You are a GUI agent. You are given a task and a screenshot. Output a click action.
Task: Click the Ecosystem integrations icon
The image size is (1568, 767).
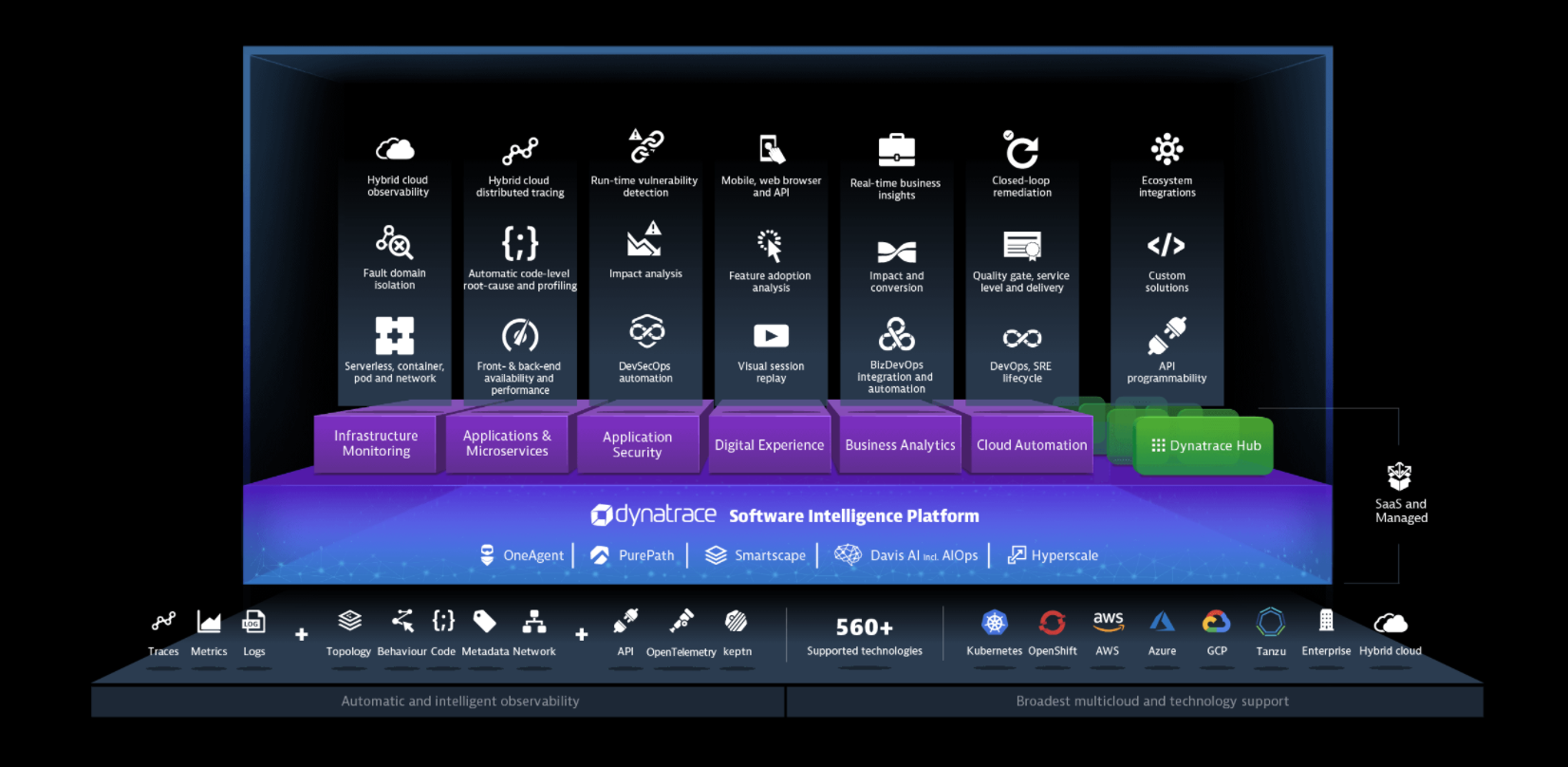1167,149
